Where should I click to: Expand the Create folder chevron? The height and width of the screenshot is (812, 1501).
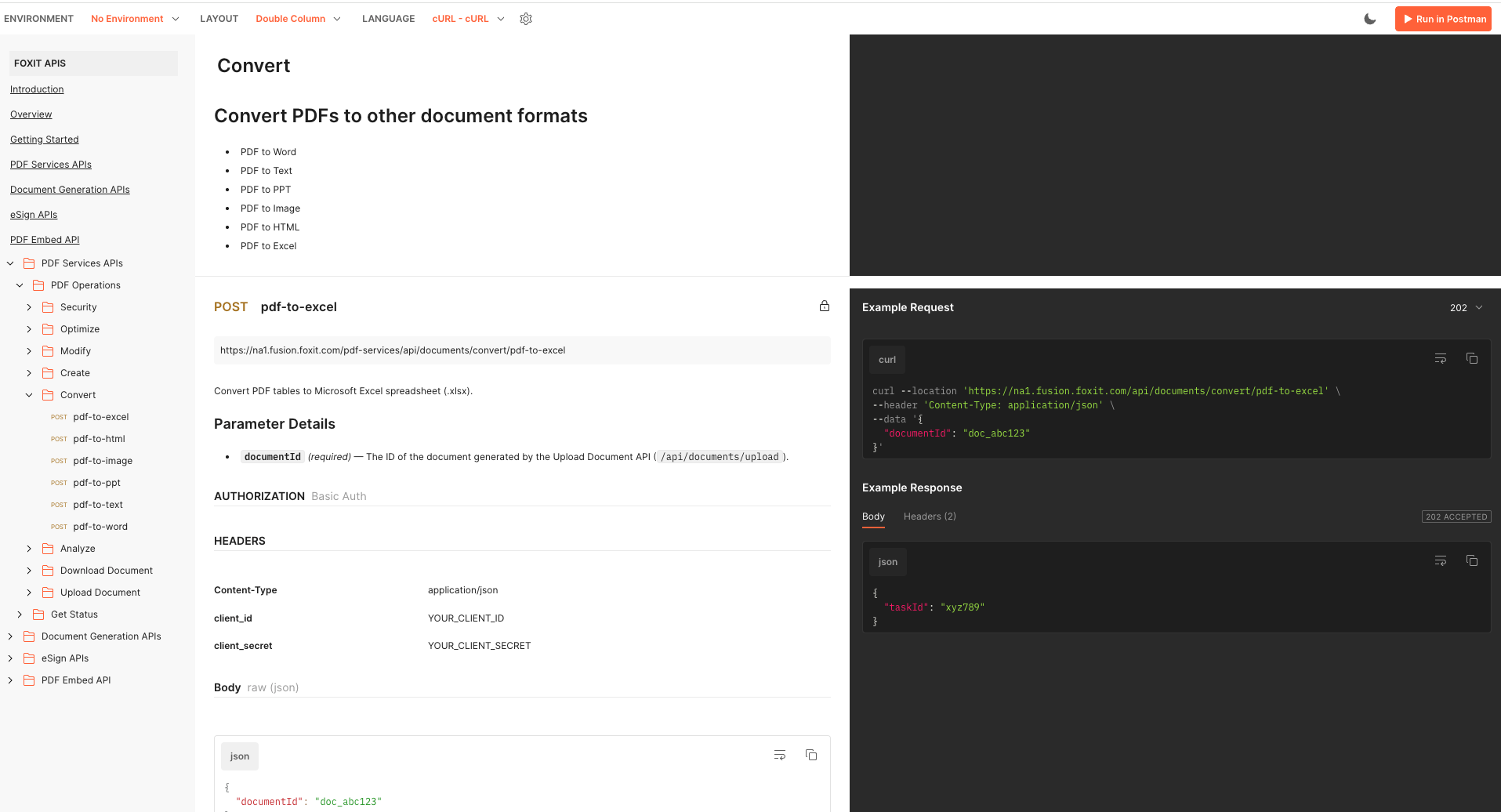29,373
